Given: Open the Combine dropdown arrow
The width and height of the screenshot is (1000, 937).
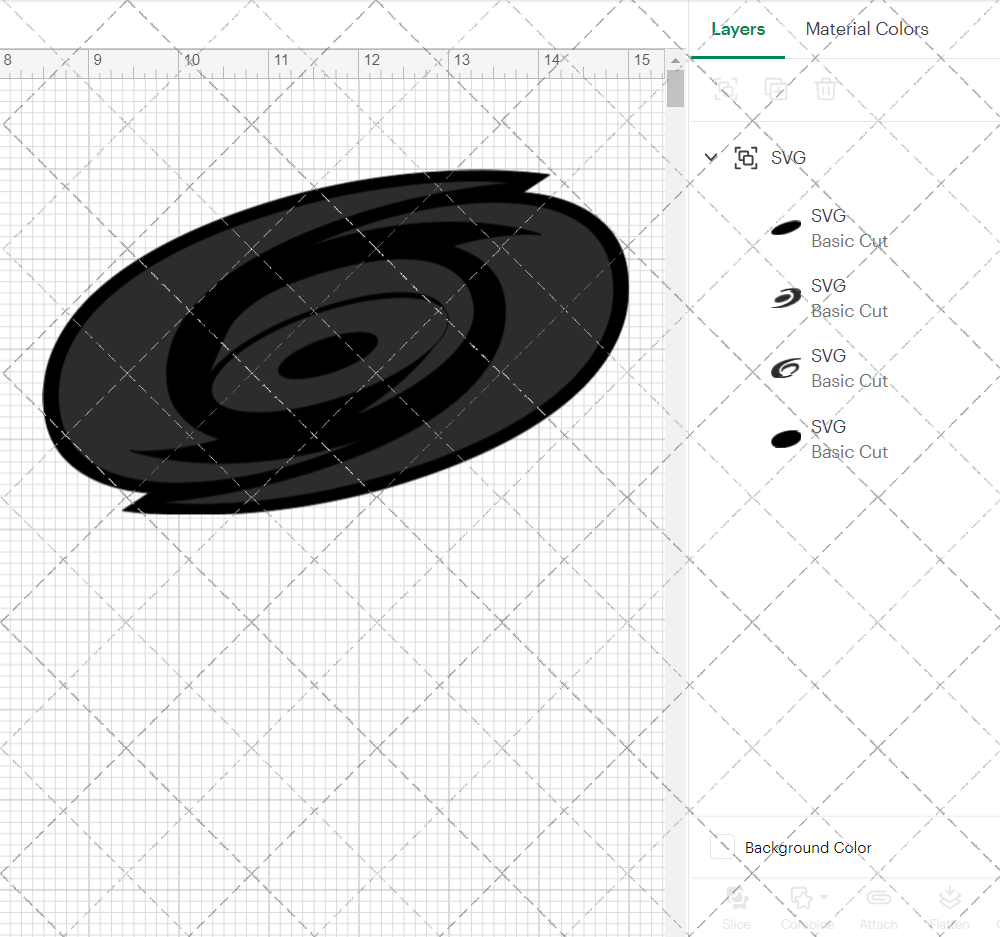Looking at the screenshot, I should [824, 897].
